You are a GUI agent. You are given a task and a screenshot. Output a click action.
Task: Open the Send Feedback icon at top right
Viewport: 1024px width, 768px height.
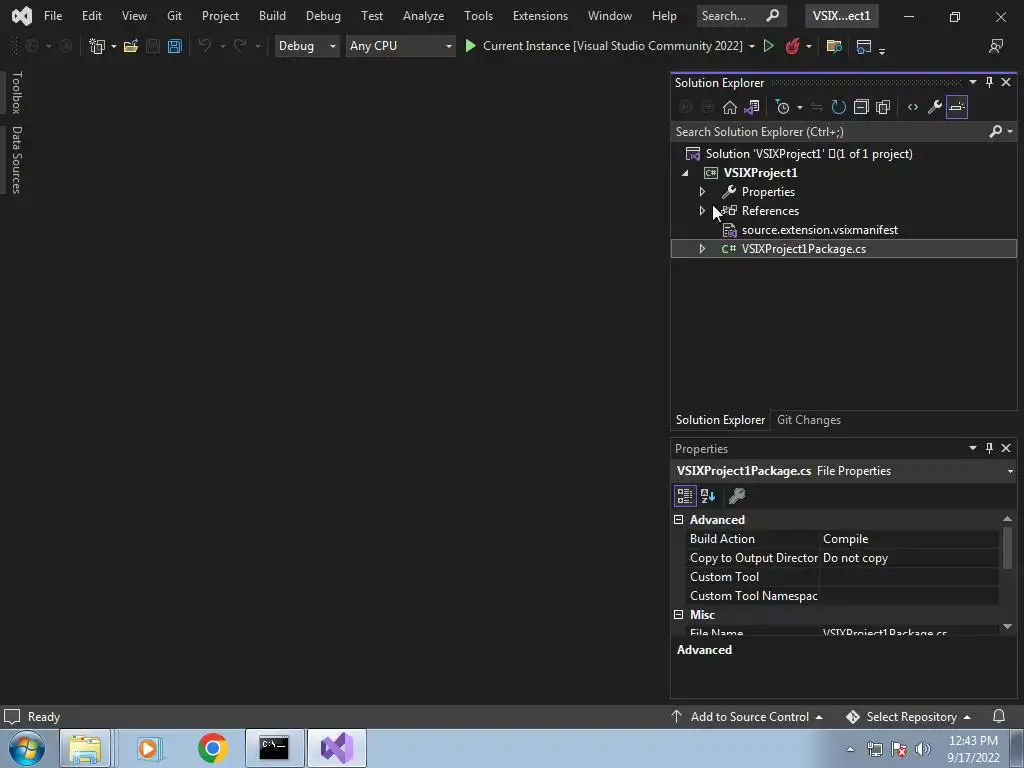point(996,46)
